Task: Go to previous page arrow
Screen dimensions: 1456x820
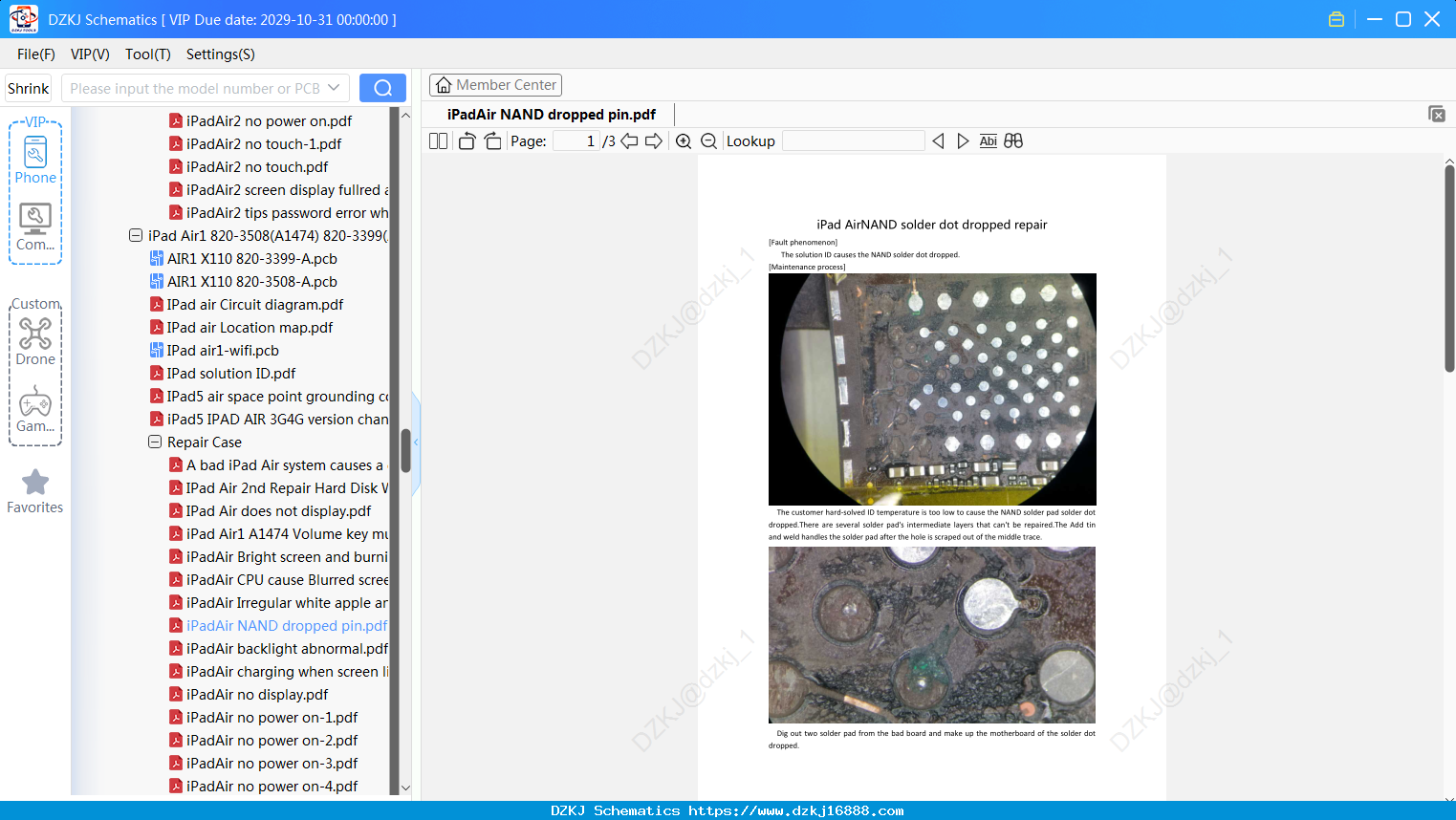Action: point(629,141)
